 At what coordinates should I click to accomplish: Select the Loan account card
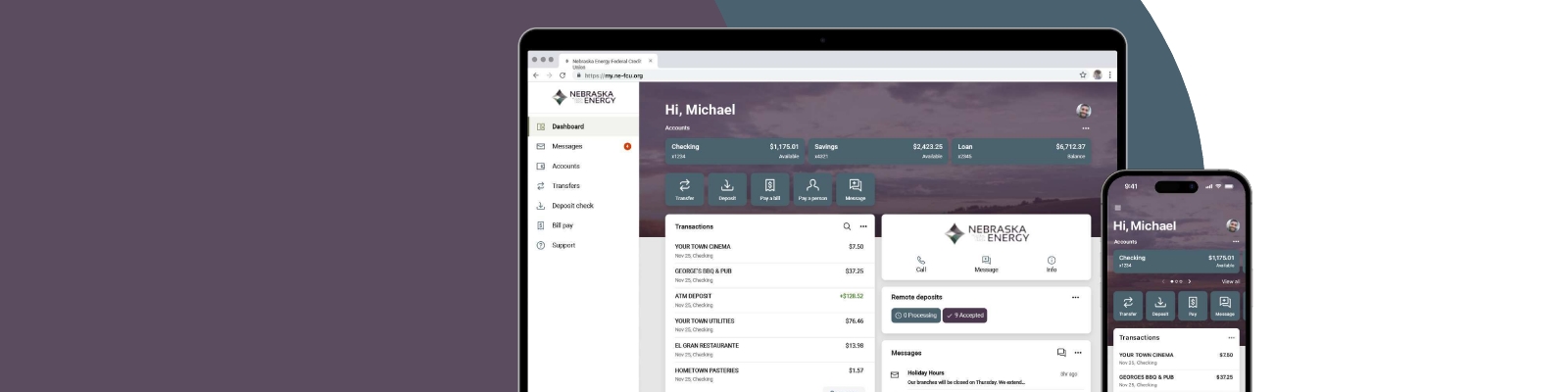tap(1021, 151)
